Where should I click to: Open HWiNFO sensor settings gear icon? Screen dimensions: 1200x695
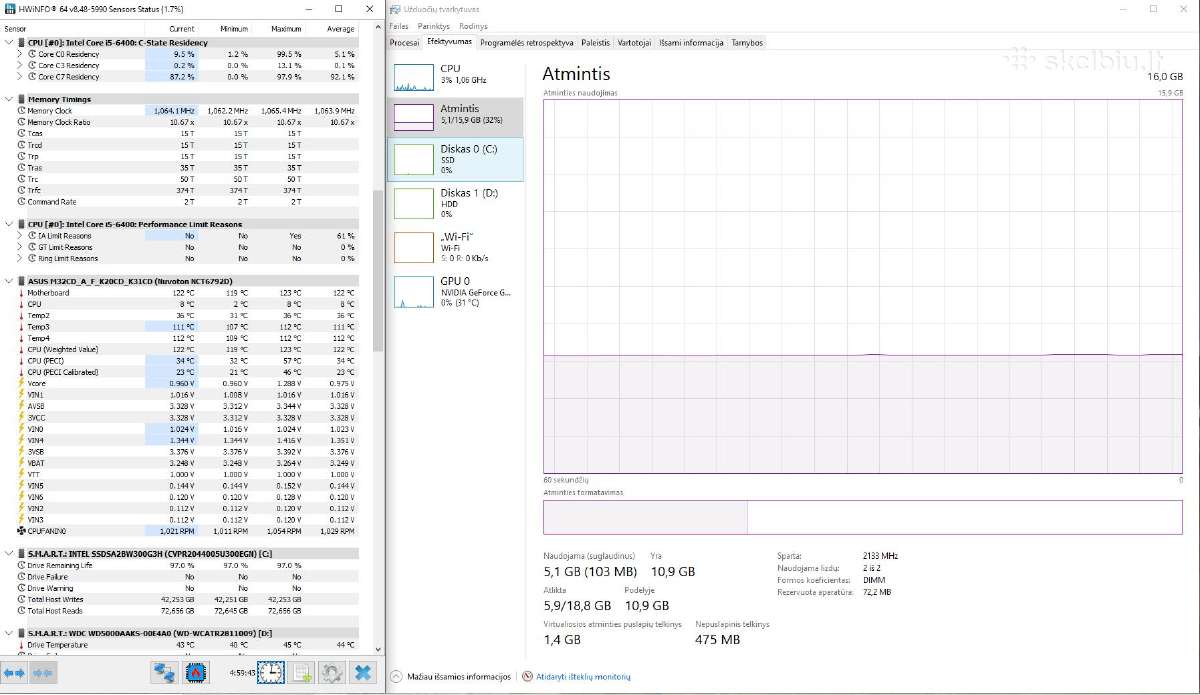332,673
